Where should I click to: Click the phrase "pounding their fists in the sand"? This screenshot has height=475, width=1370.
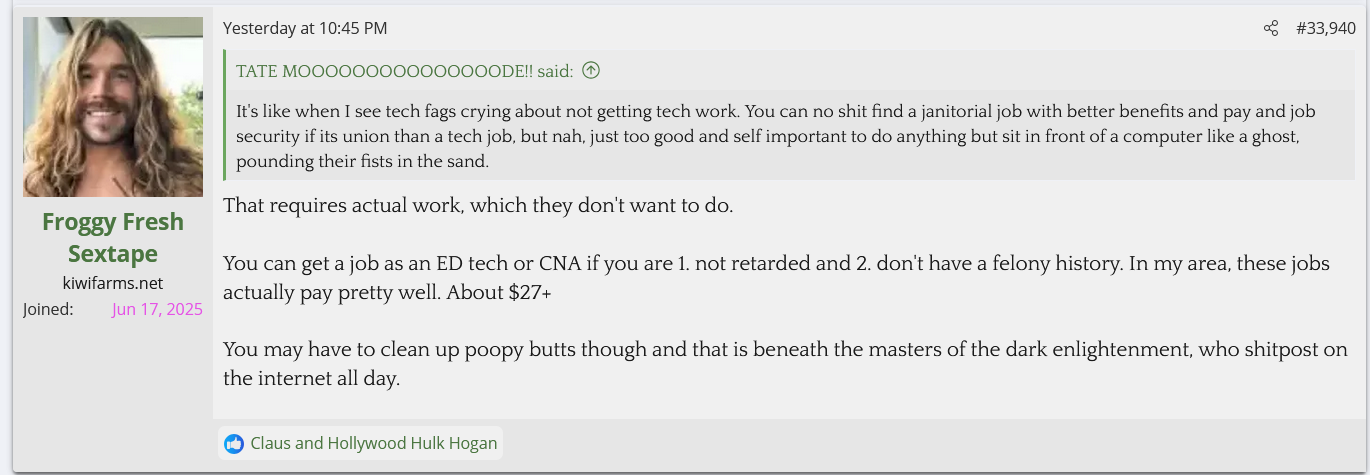[x=363, y=161]
